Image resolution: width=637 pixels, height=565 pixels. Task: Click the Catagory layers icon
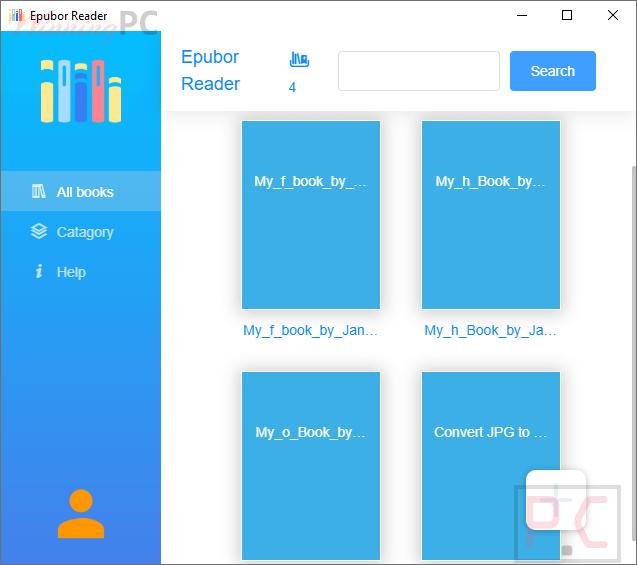pos(39,231)
